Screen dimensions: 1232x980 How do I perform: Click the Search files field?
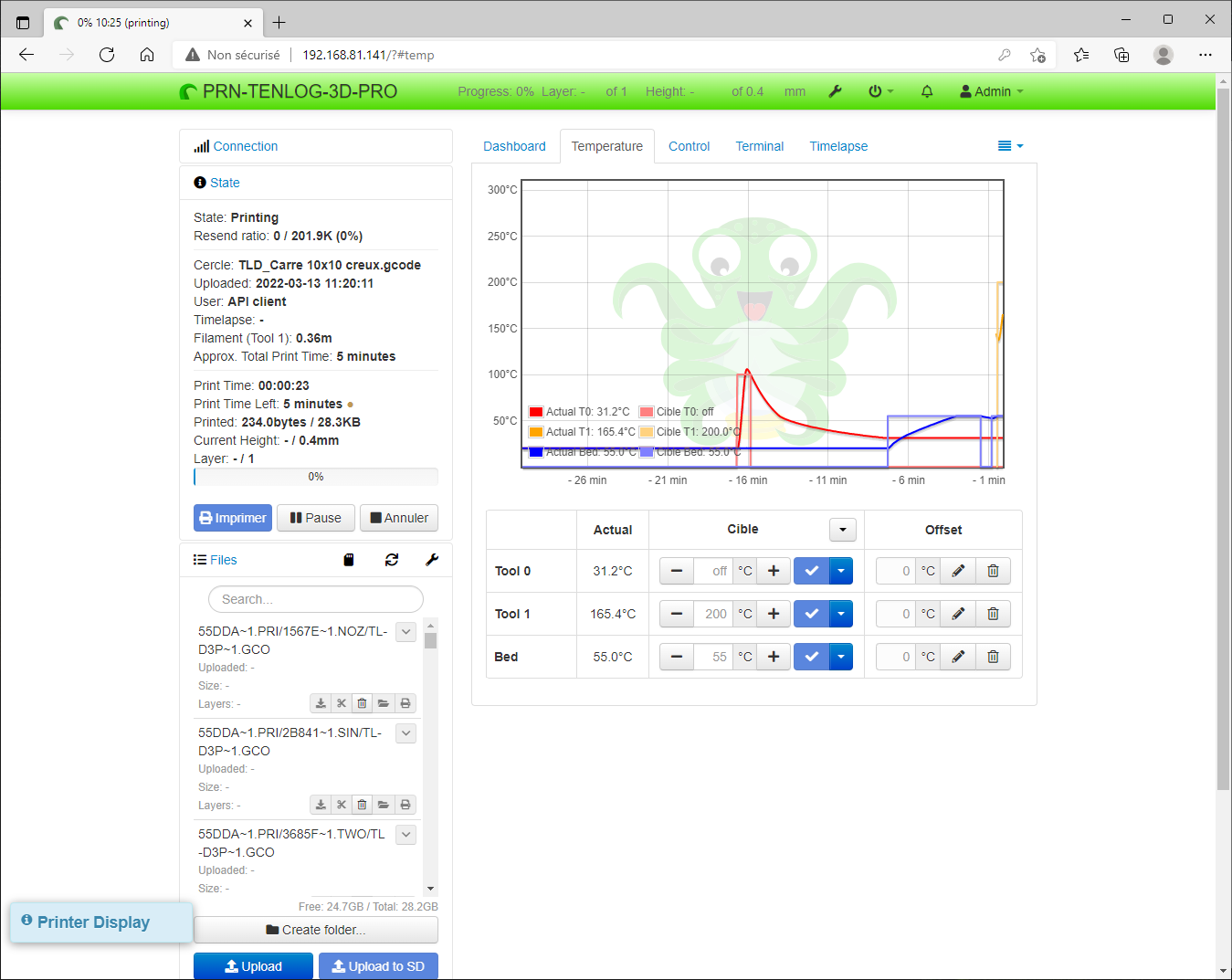tap(316, 599)
